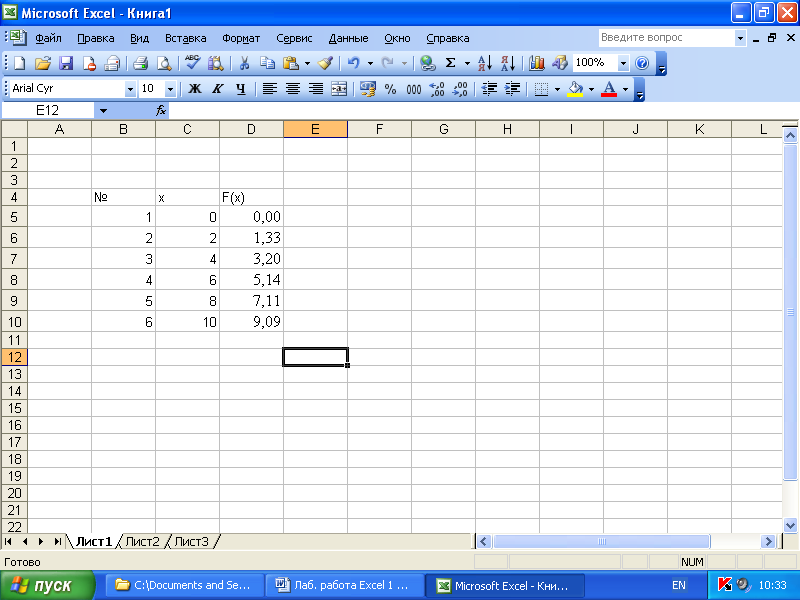Viewport: 800px width, 600px height.
Task: Increase decimal places
Action: point(437,89)
